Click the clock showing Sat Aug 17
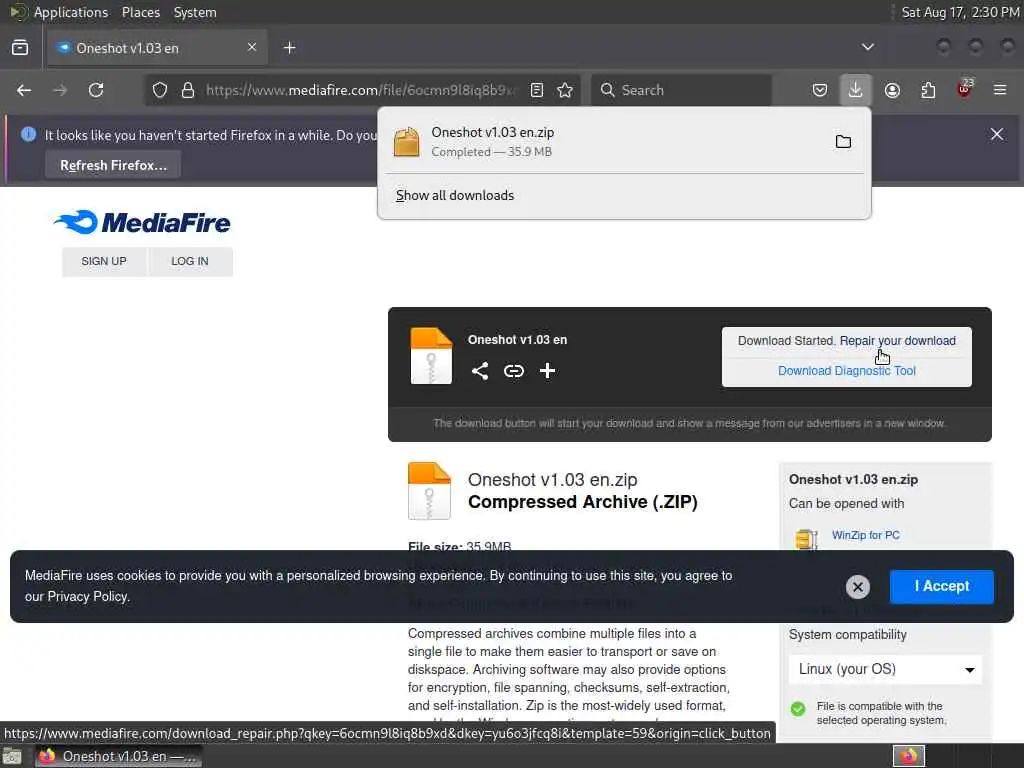 click(x=960, y=12)
